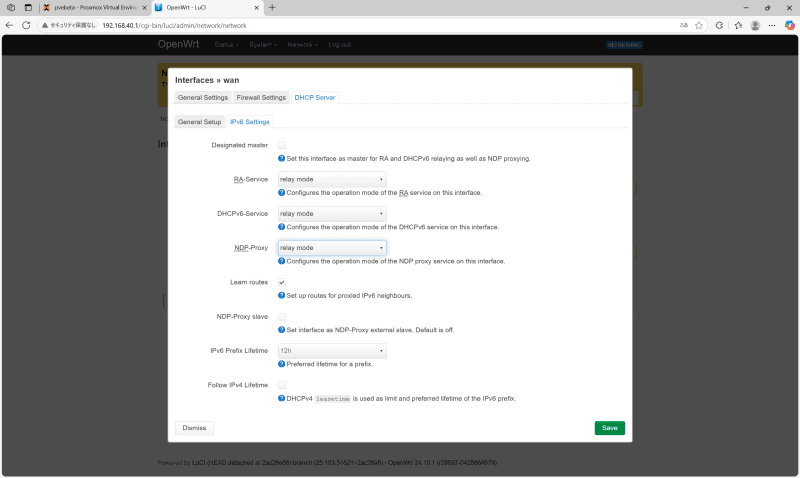Add page to favorites star icon
The width and height of the screenshot is (800, 478).
699,25
